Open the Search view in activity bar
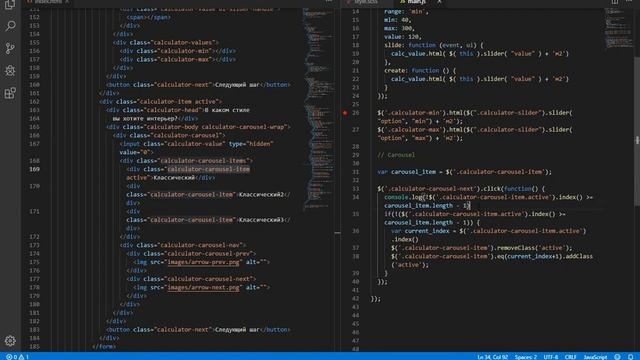640x360 pixels. tap(10, 26)
